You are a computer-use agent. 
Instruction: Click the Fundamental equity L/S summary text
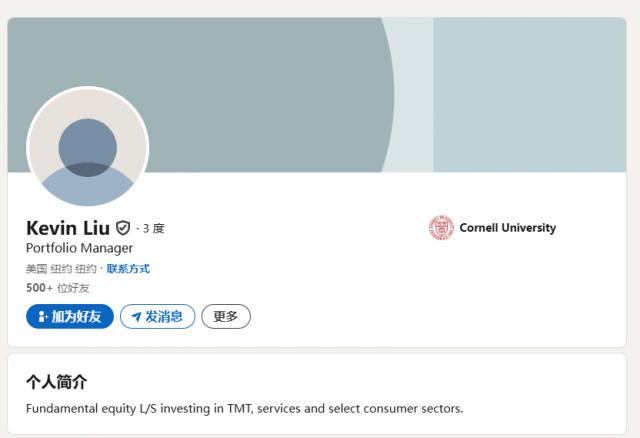click(x=244, y=408)
